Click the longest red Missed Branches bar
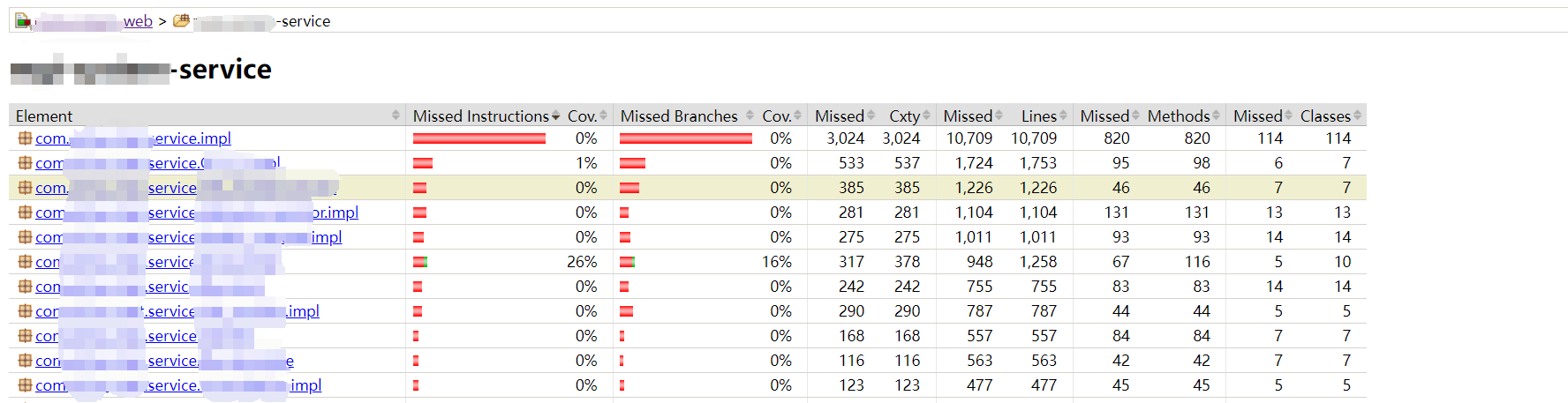Image resolution: width=1568 pixels, height=403 pixels. point(686,138)
